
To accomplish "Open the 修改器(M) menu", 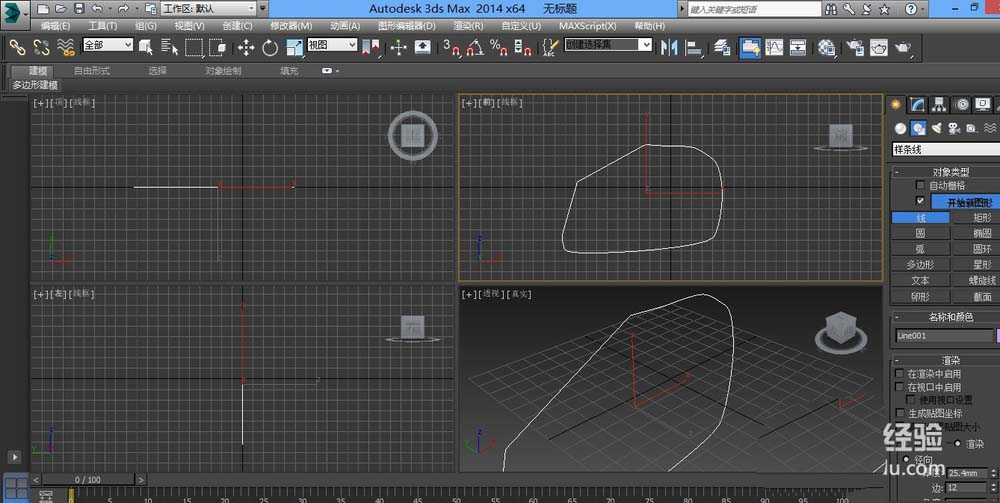I will point(291,25).
